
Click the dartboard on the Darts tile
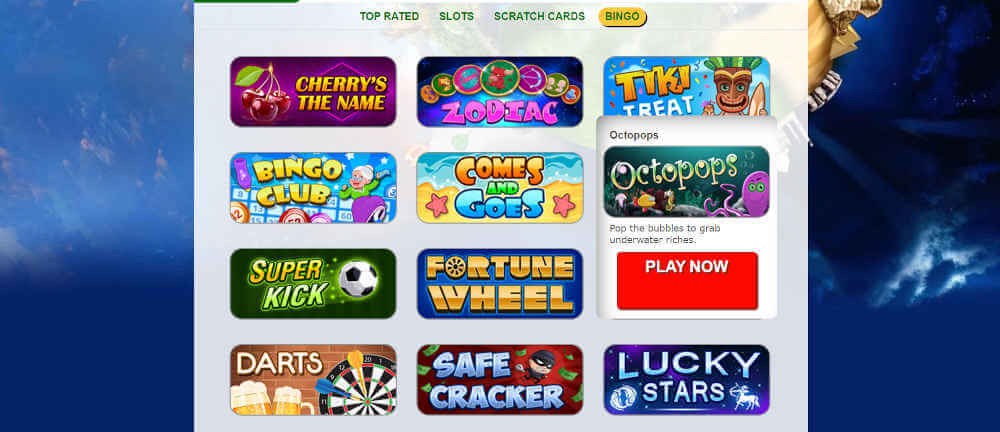point(358,385)
